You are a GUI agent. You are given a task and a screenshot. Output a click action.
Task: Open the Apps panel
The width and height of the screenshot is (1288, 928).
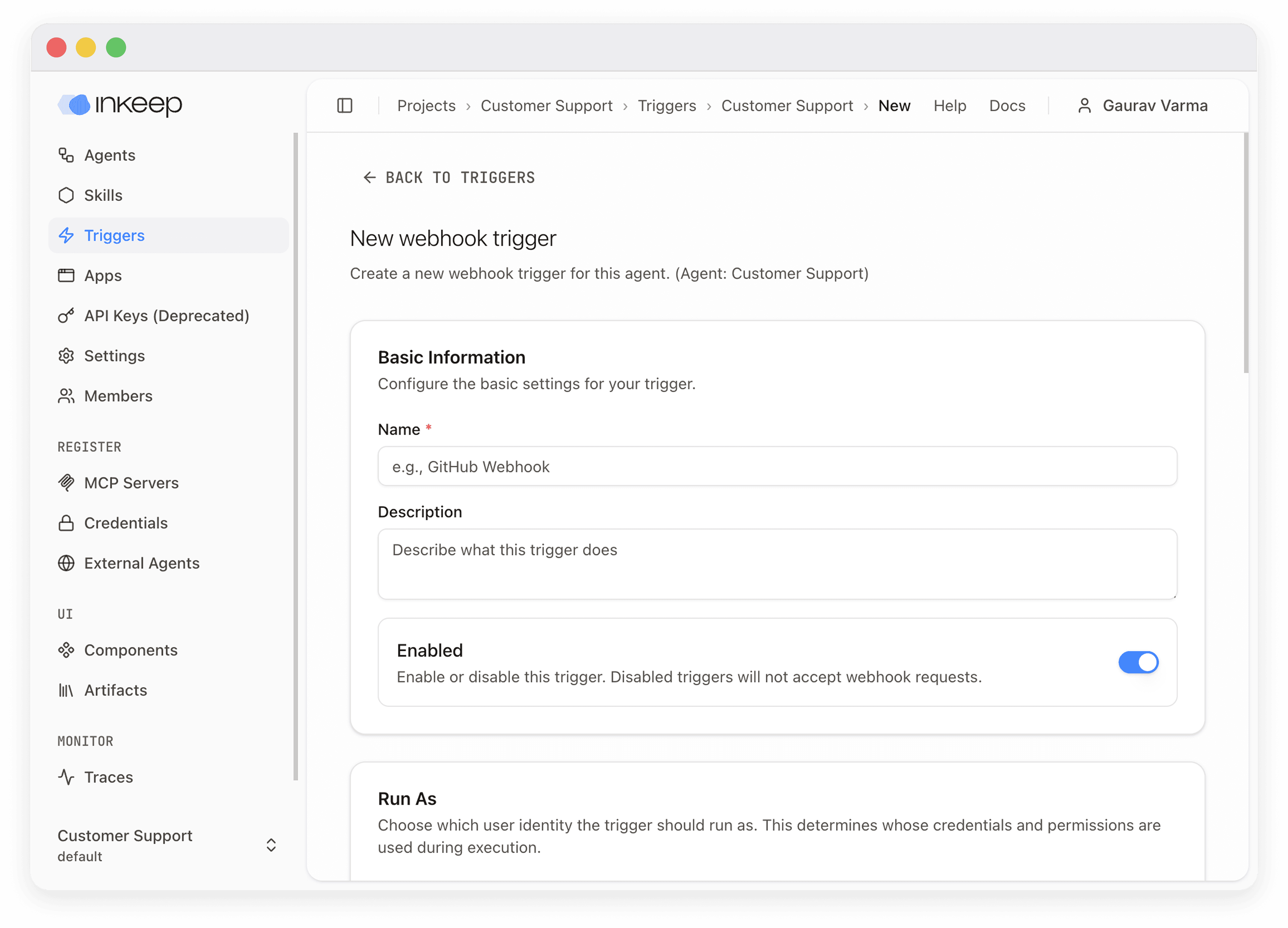tap(66, 275)
